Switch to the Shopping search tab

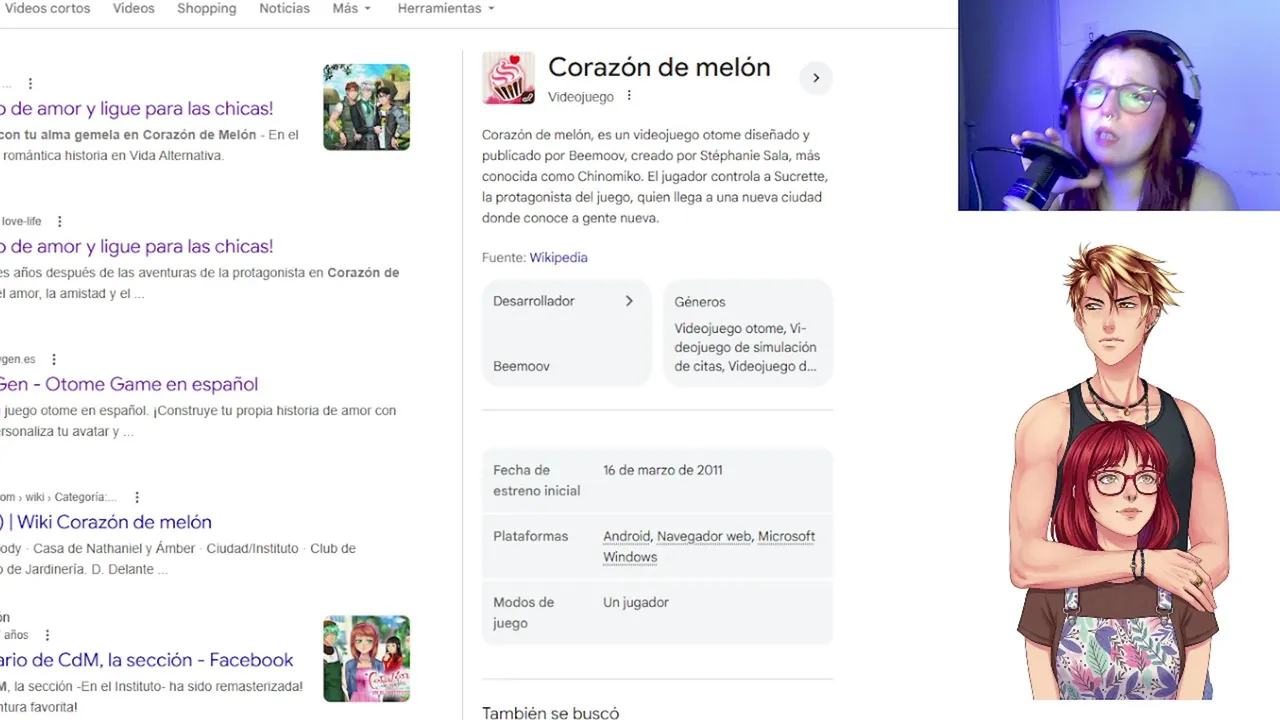click(207, 8)
